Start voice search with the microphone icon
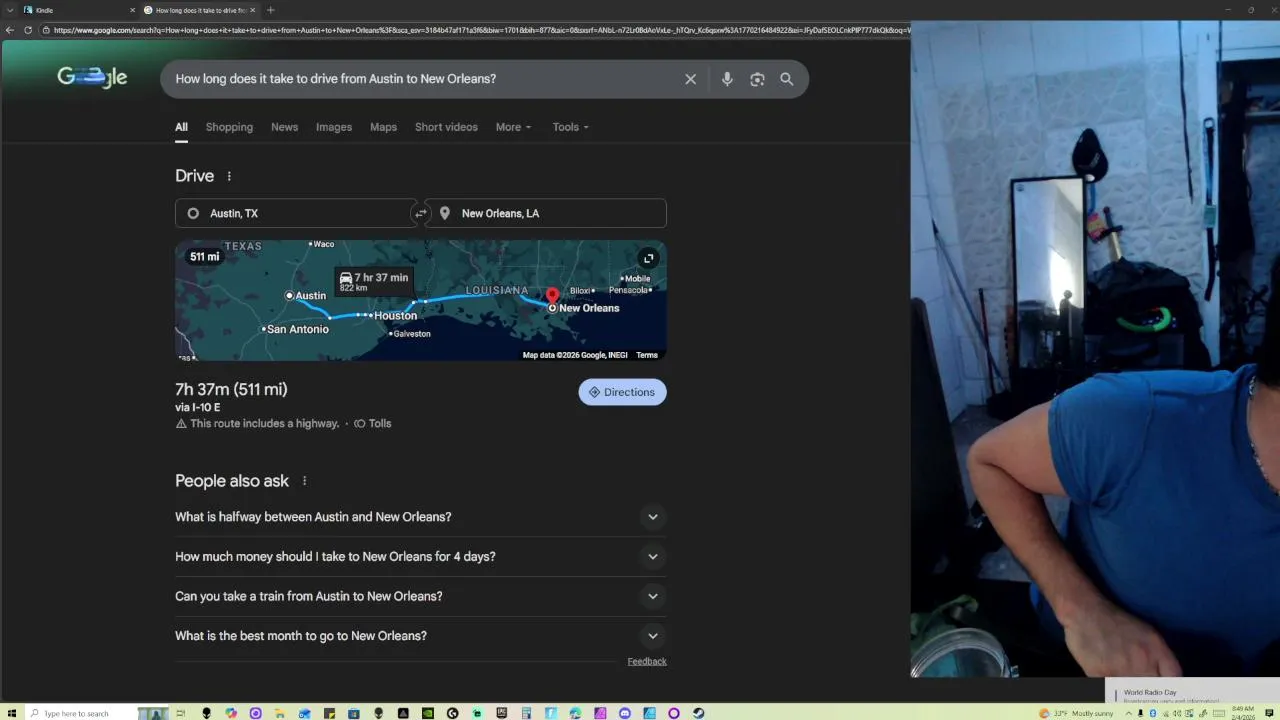This screenshot has width=1280, height=720. (x=727, y=79)
